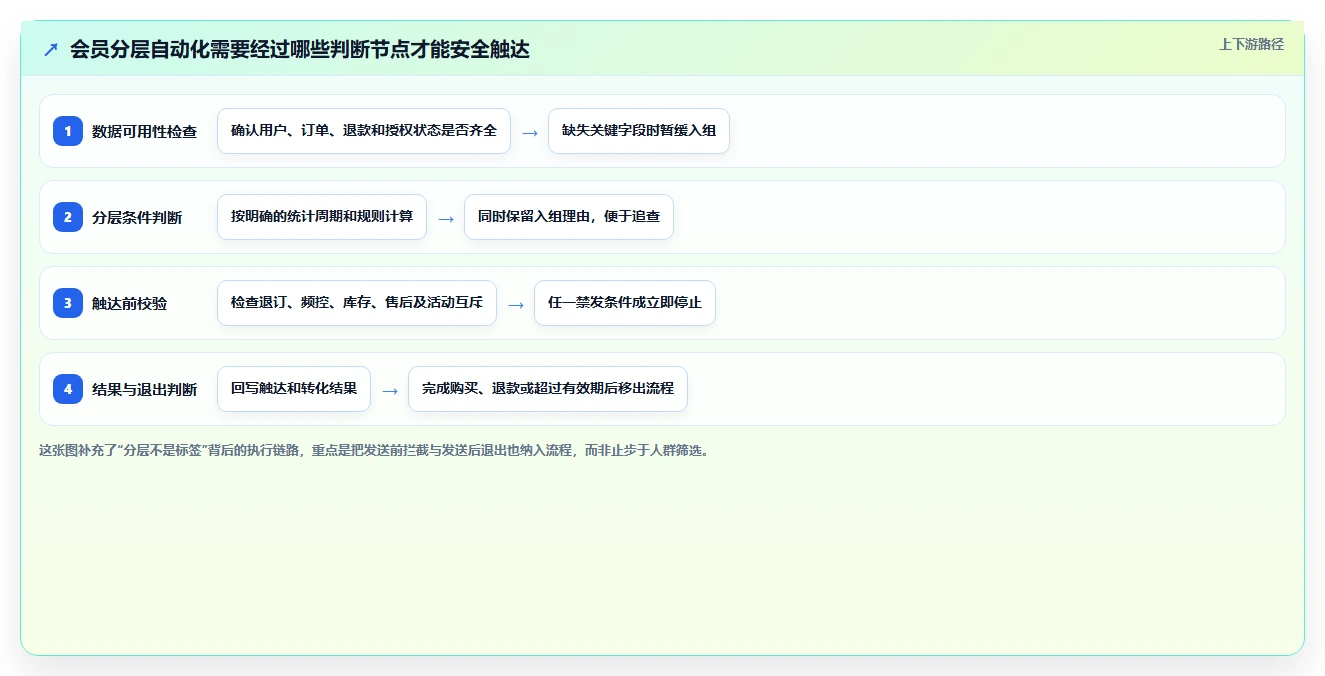The width and height of the screenshot is (1325, 676).
Task: Click the 触达前校验 step label
Action: pyautogui.click(x=130, y=303)
